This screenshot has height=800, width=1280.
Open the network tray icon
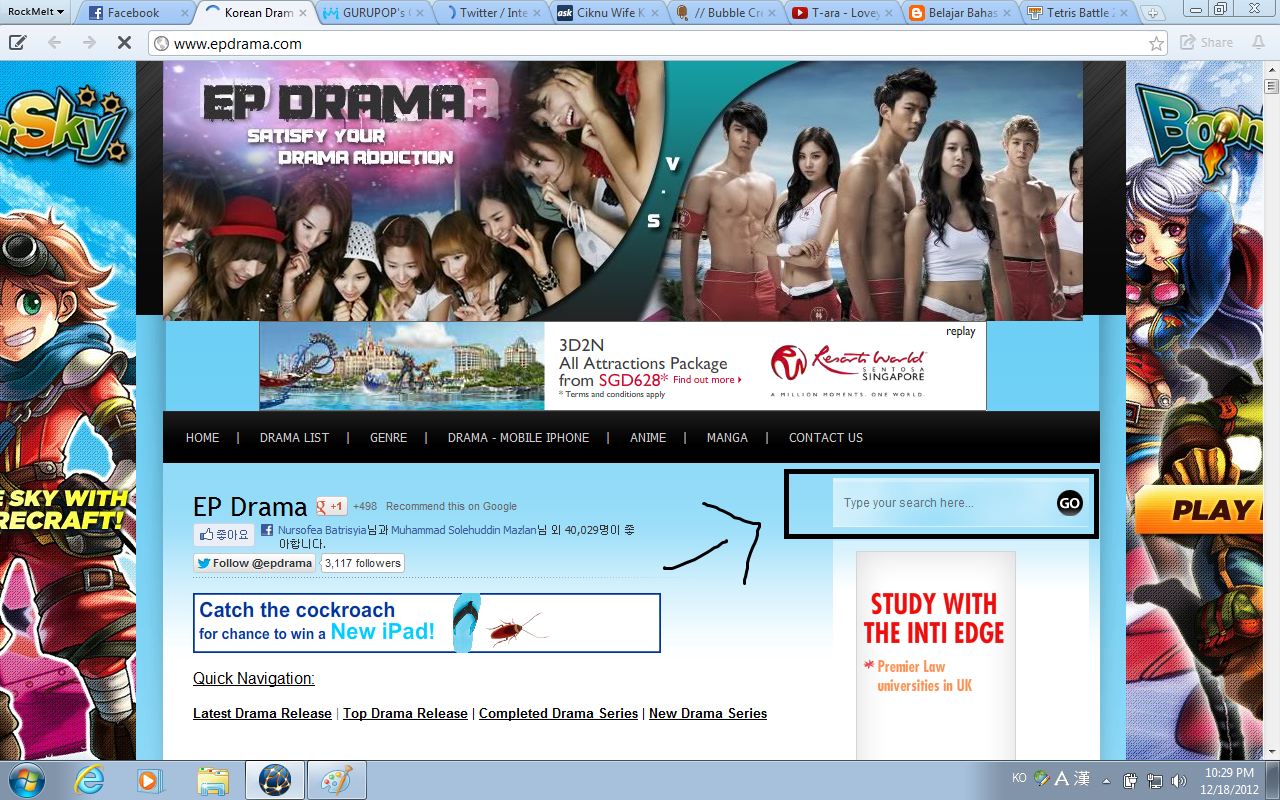coord(1155,780)
